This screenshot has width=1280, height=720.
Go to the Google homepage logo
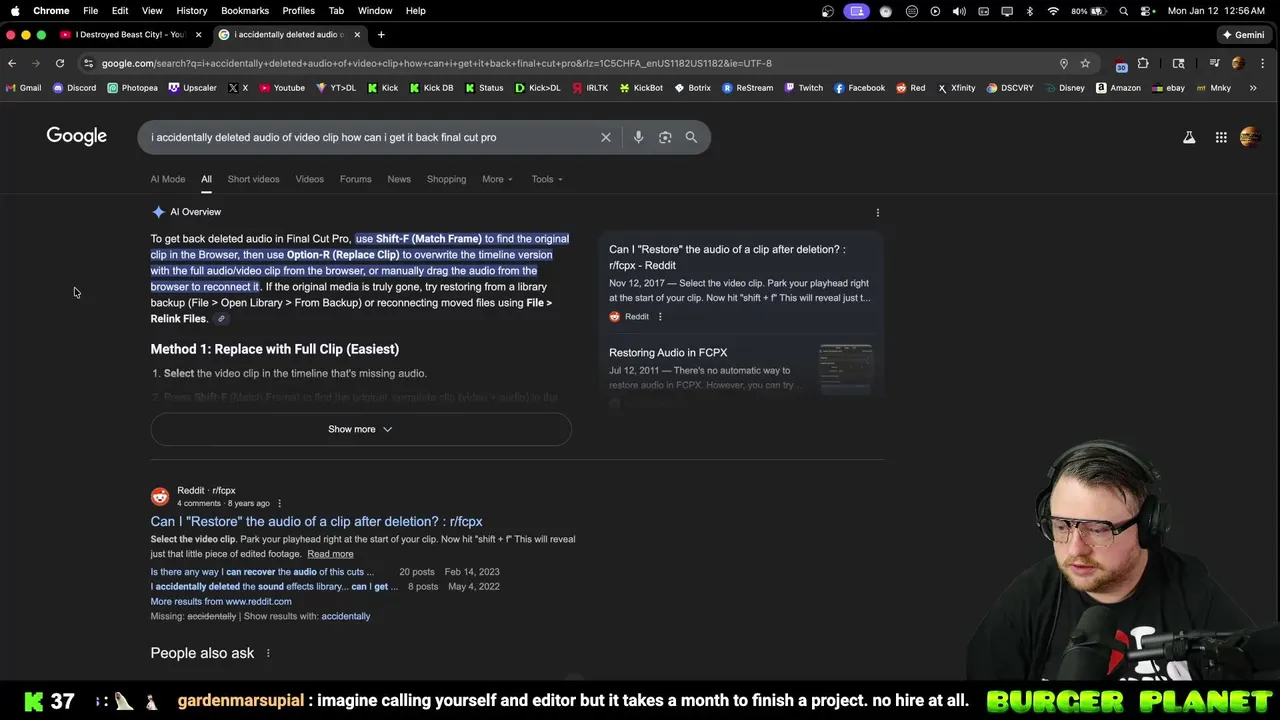[76, 136]
